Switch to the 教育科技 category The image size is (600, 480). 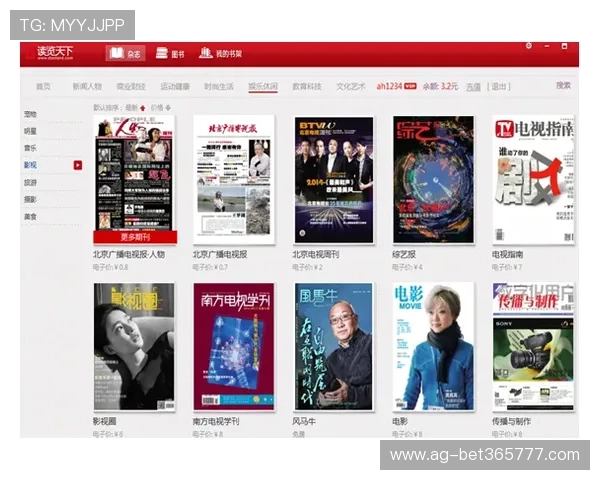click(307, 86)
